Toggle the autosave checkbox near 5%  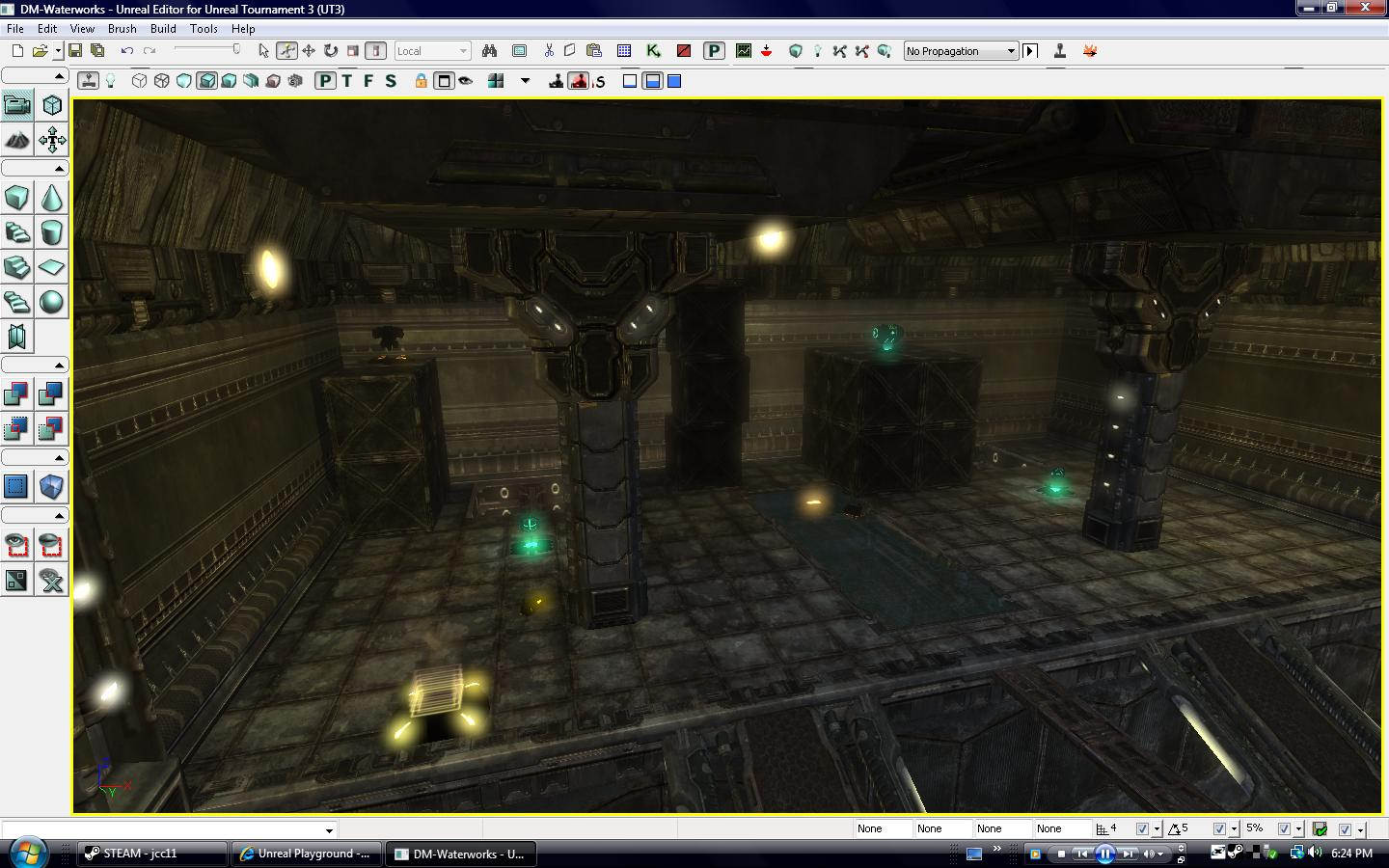[x=1284, y=828]
